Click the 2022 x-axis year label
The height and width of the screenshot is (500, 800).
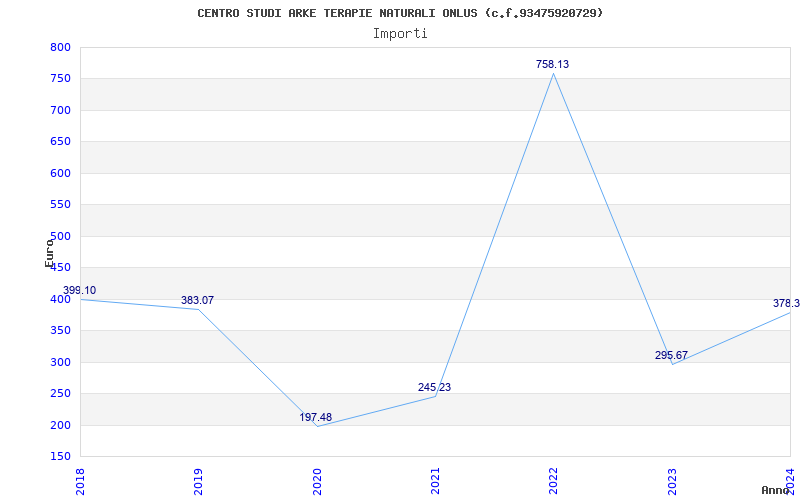pos(554,481)
